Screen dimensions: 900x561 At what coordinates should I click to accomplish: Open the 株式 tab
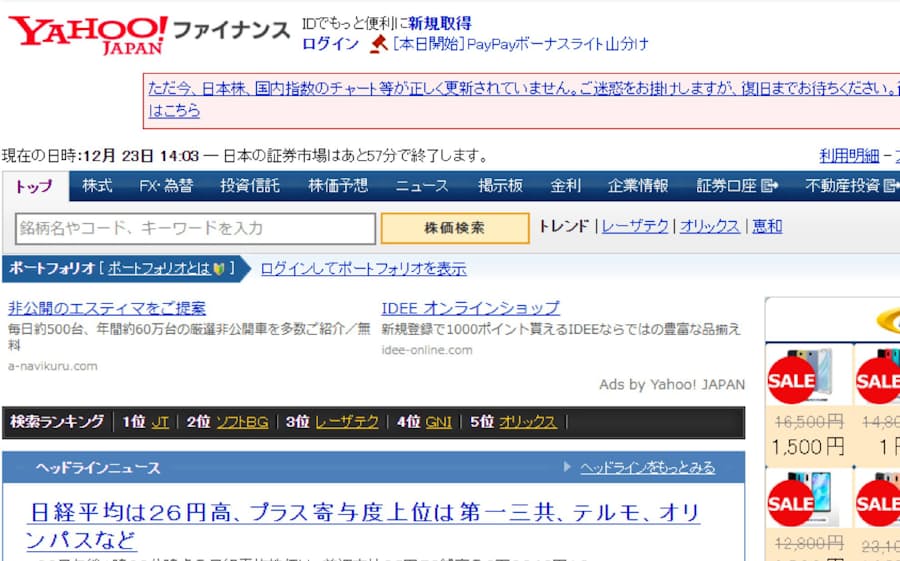[97, 186]
